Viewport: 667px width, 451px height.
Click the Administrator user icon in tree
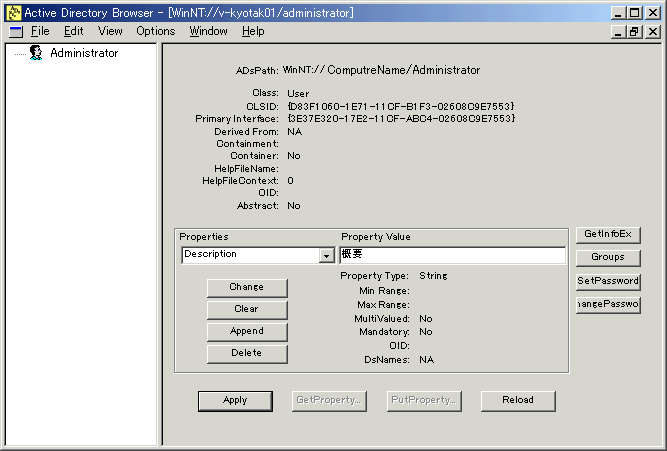click(36, 53)
